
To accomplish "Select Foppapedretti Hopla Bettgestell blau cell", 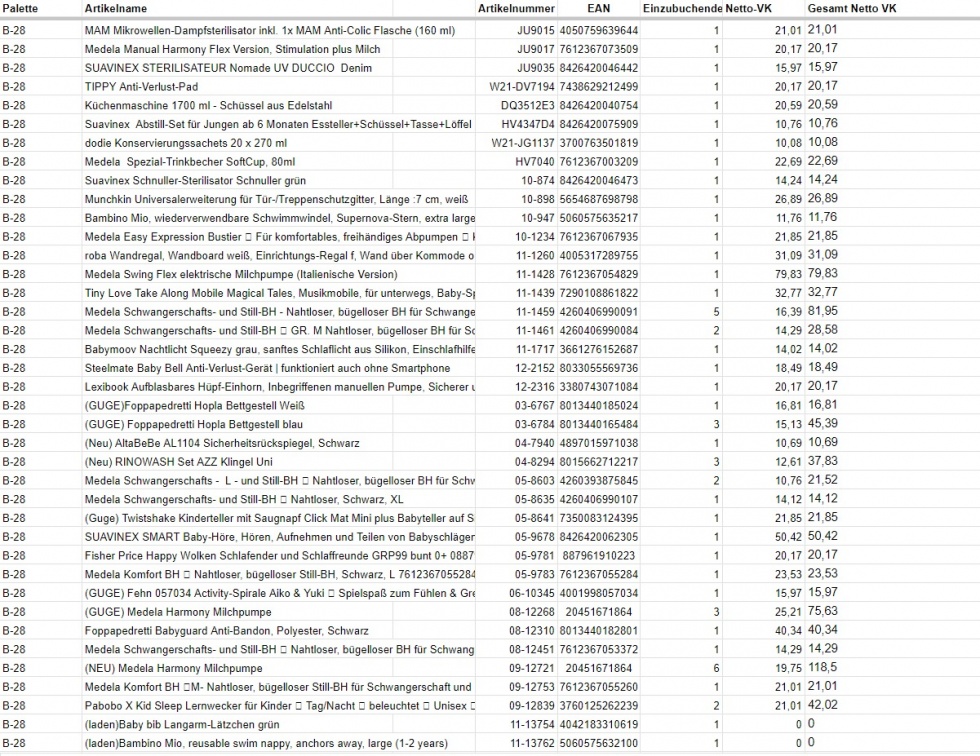I will [194, 424].
